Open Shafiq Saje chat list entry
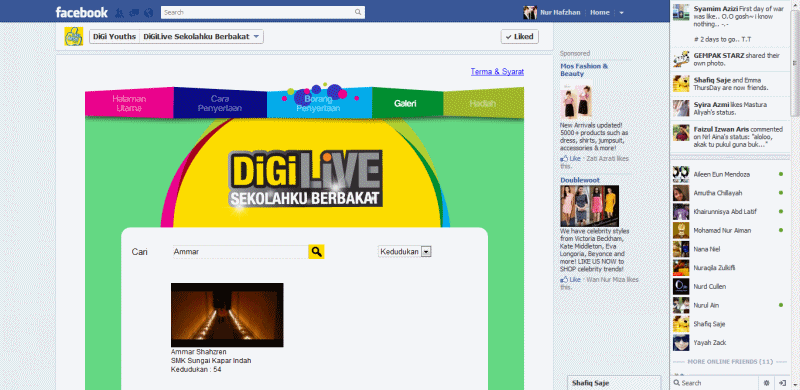The height and width of the screenshot is (390, 800). click(x=731, y=324)
